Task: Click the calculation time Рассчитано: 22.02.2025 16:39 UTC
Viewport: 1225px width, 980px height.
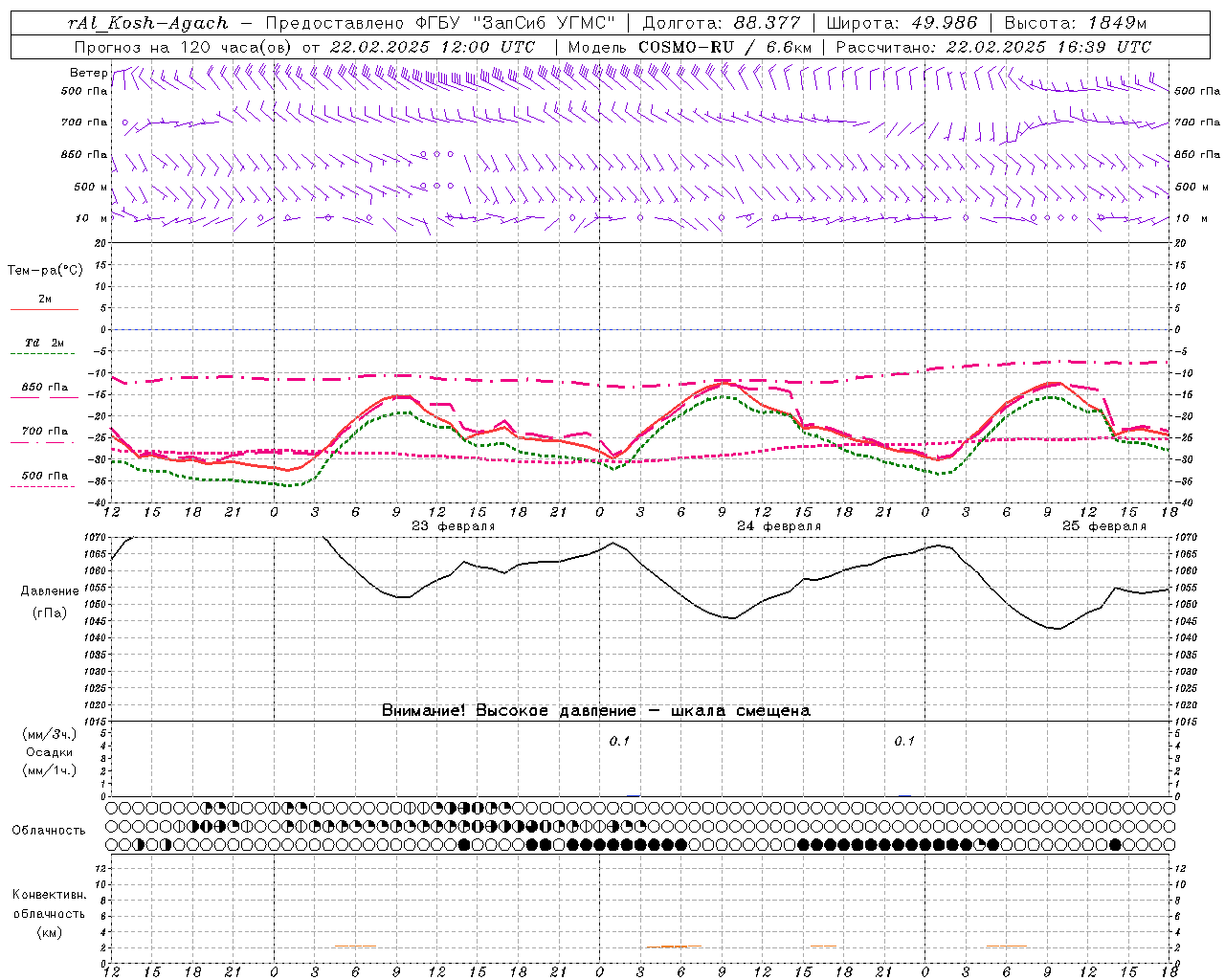Action: pos(993,47)
